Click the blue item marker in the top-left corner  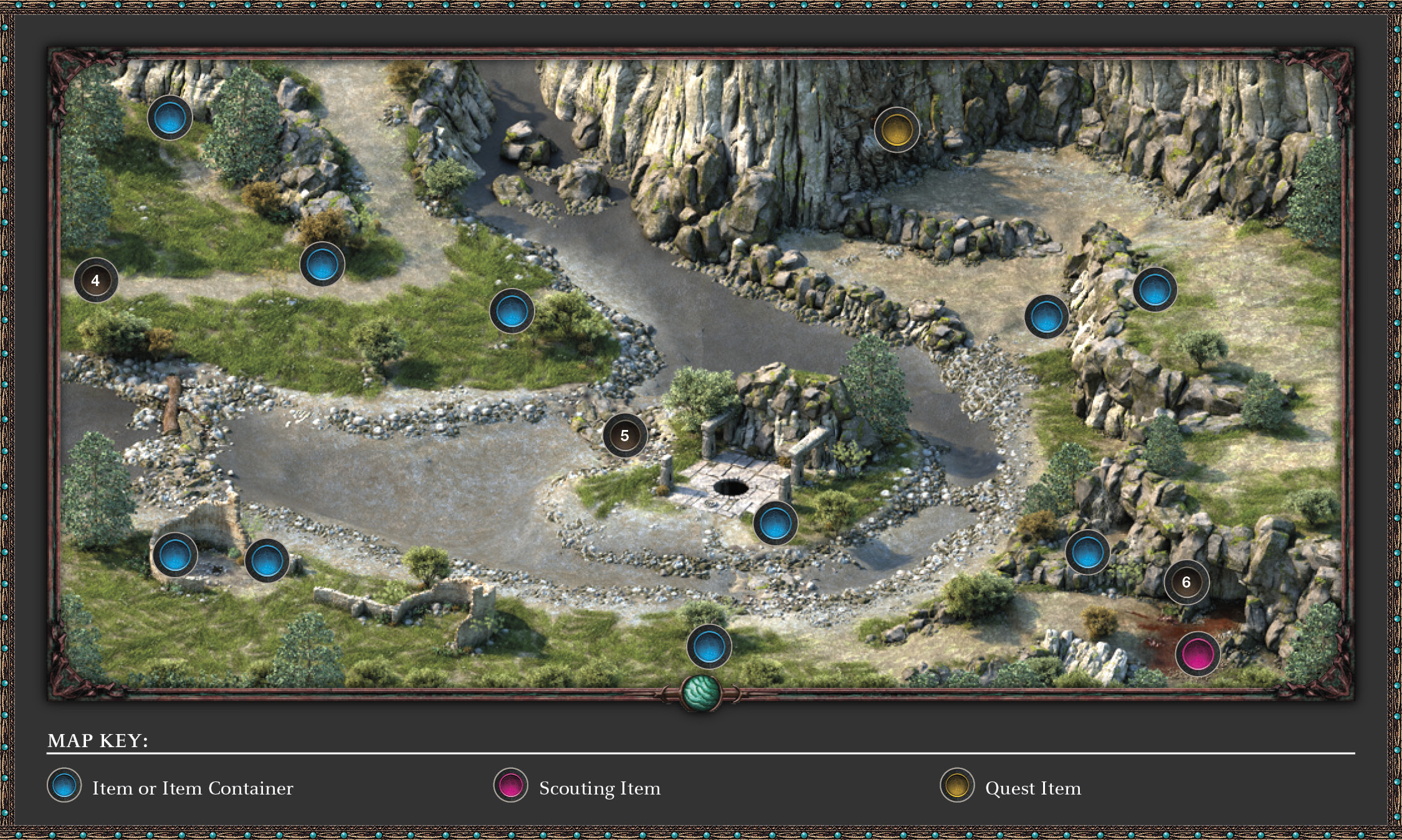coord(170,118)
